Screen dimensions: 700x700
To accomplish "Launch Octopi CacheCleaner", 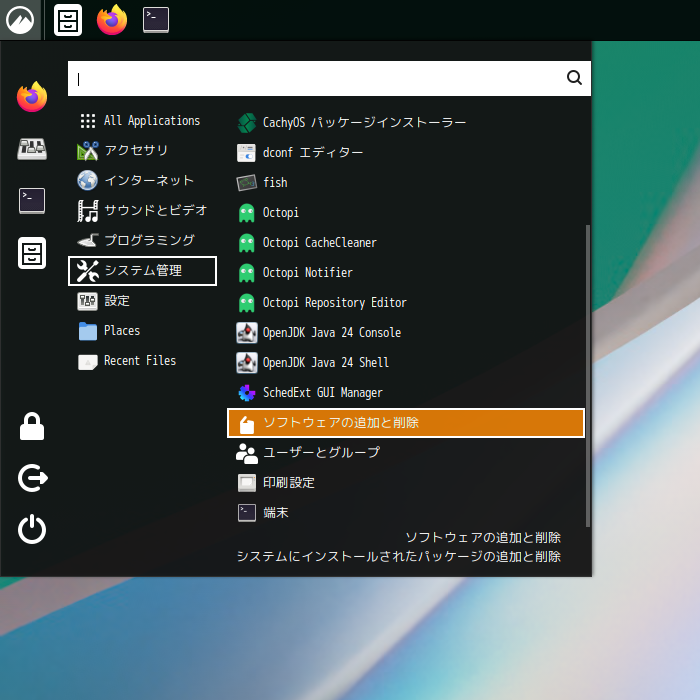I will click(x=319, y=243).
